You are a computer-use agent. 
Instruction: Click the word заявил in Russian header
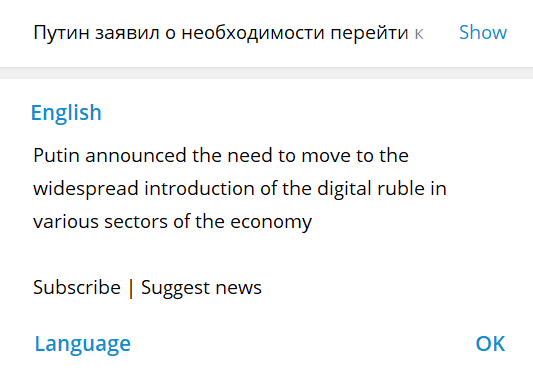[x=127, y=34]
